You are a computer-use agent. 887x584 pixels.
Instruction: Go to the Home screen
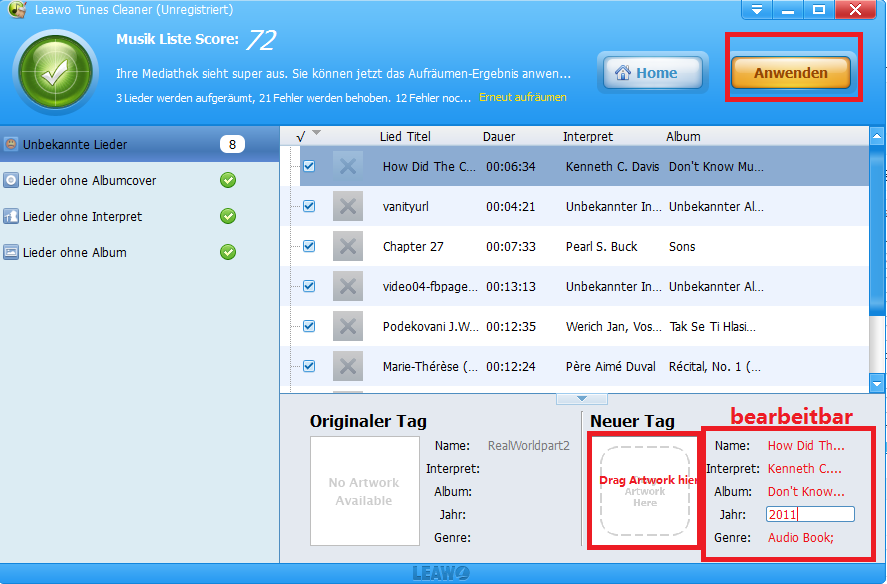(x=653, y=72)
